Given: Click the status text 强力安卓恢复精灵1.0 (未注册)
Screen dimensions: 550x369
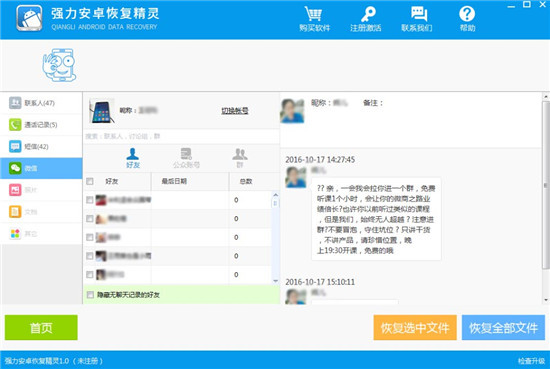Looking at the screenshot, I should tap(53, 361).
